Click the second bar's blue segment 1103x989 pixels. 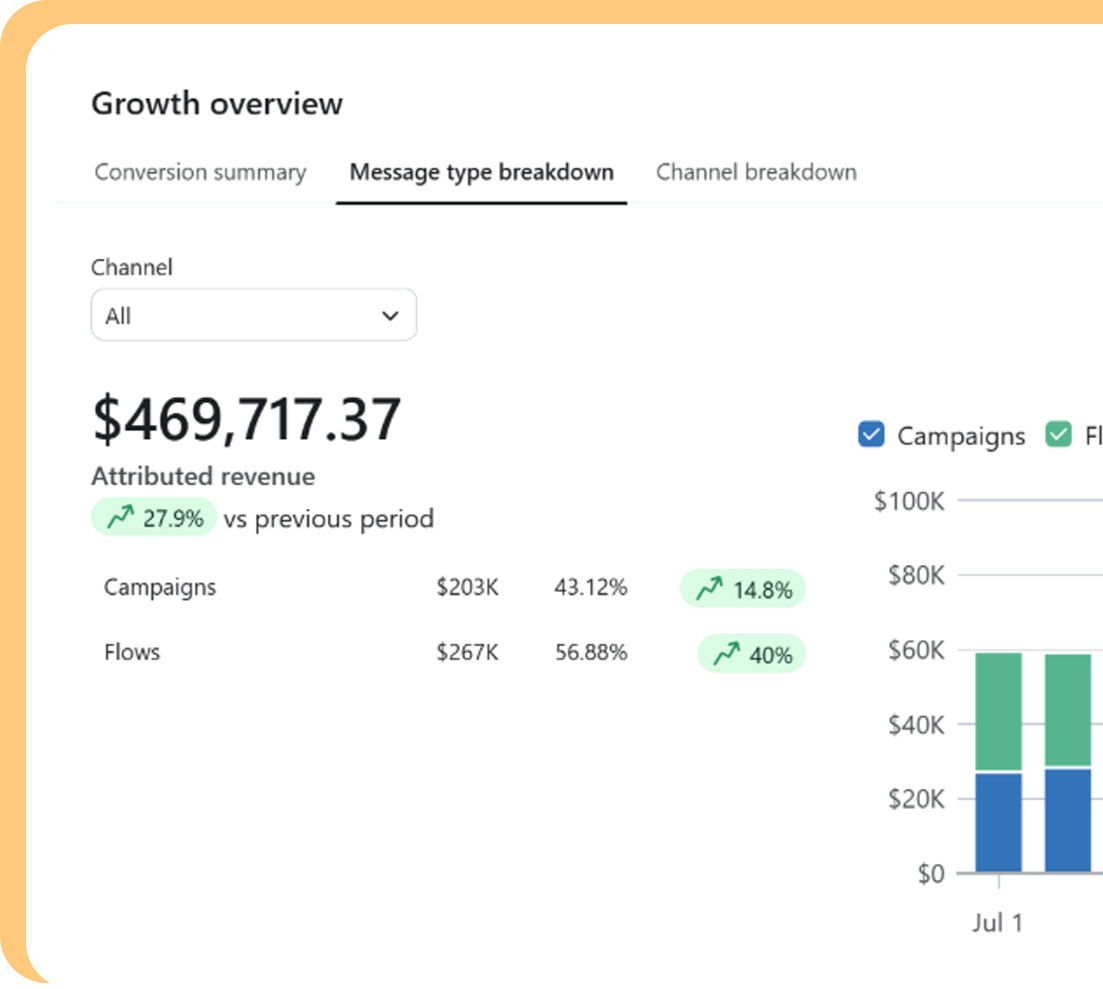click(1067, 821)
